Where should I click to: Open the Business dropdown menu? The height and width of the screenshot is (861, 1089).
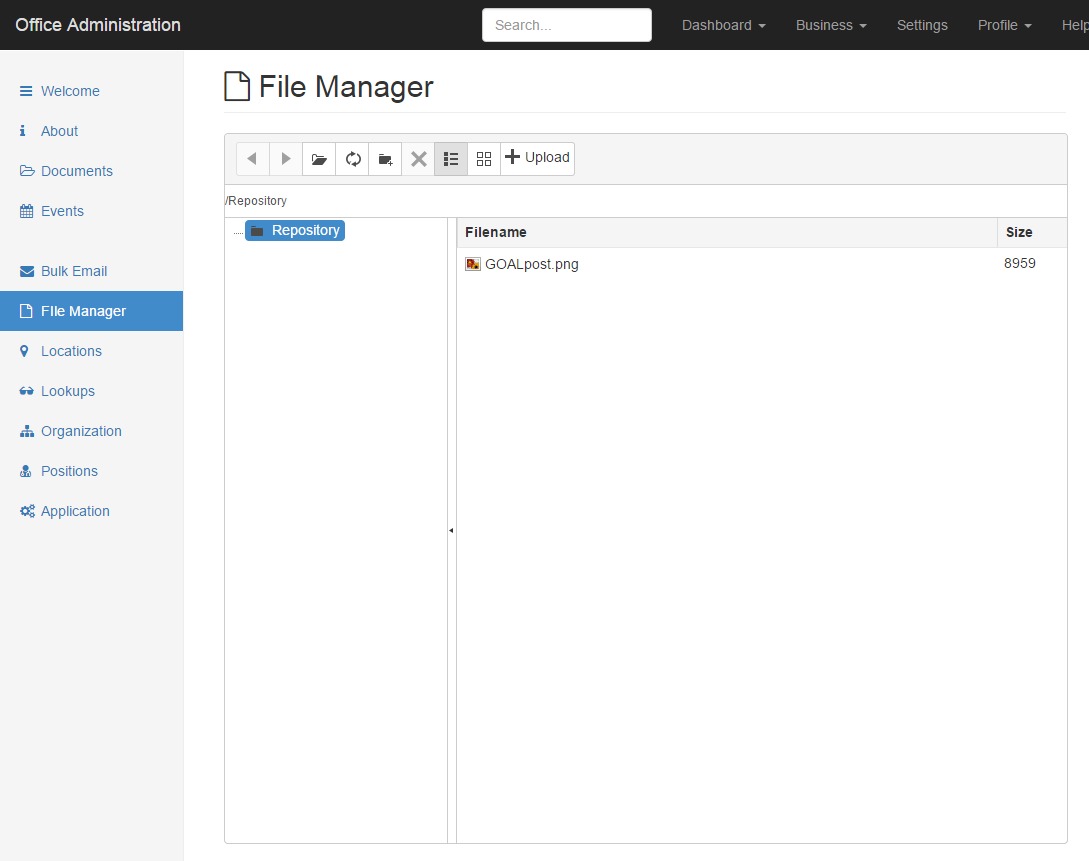coord(831,25)
